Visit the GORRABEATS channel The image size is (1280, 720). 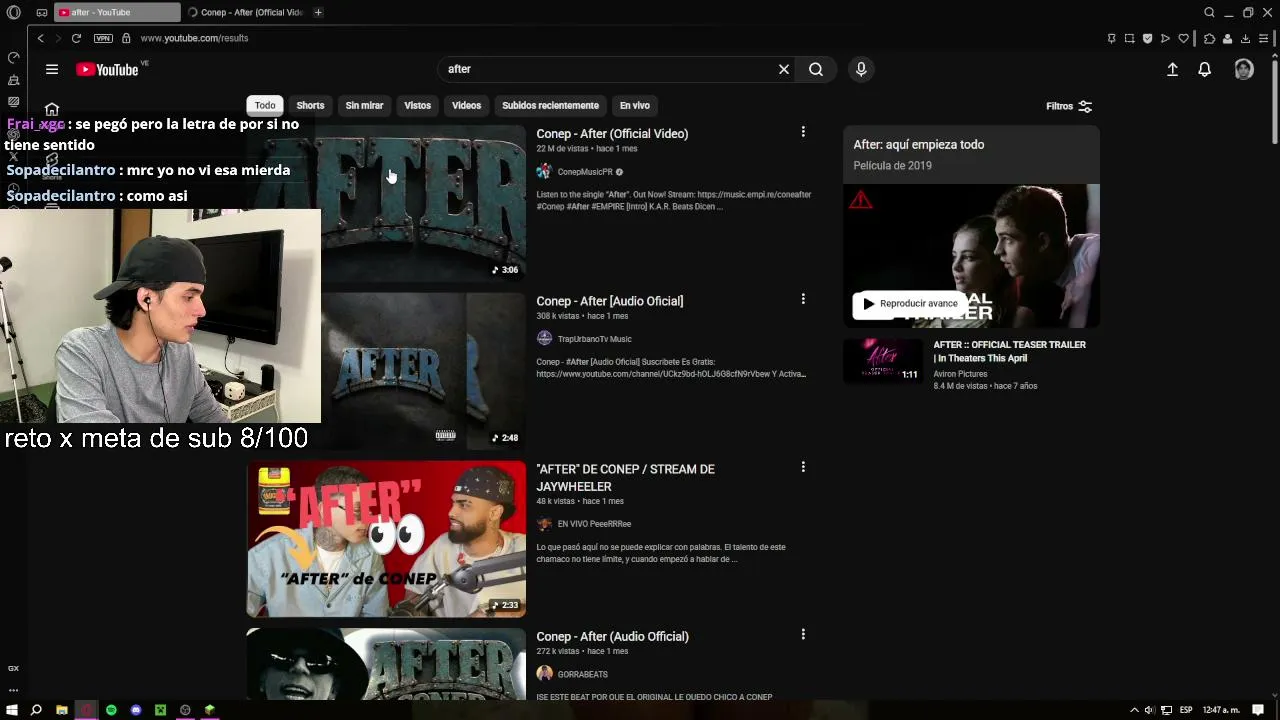[582, 674]
